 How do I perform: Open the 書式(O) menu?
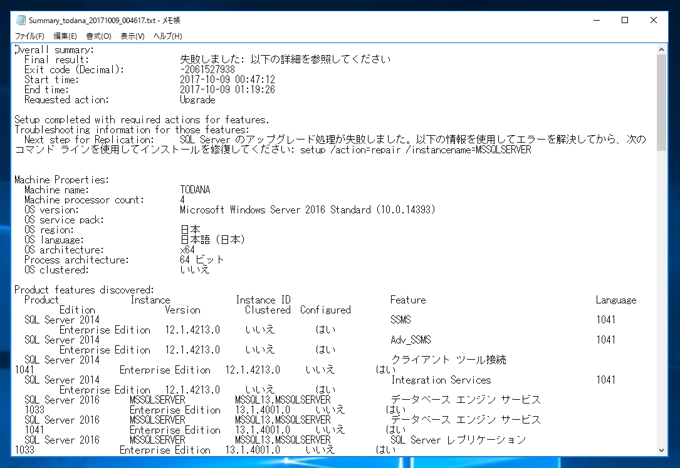point(98,36)
